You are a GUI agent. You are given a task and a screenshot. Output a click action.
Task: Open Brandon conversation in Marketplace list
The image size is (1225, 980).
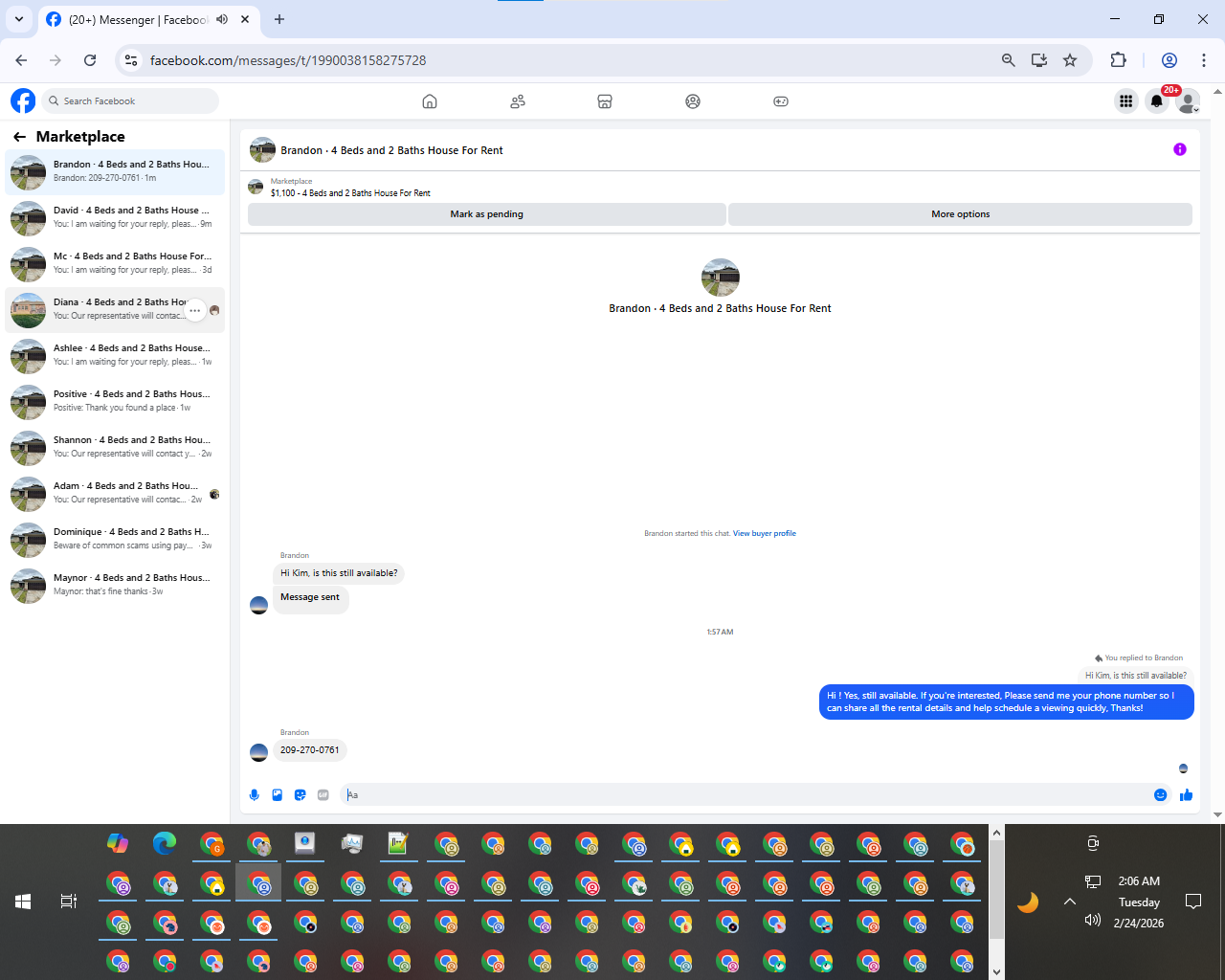[x=115, y=172]
